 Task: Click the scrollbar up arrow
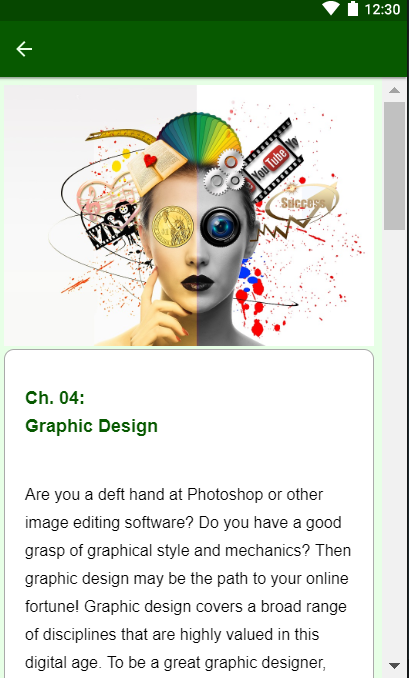tap(394, 90)
